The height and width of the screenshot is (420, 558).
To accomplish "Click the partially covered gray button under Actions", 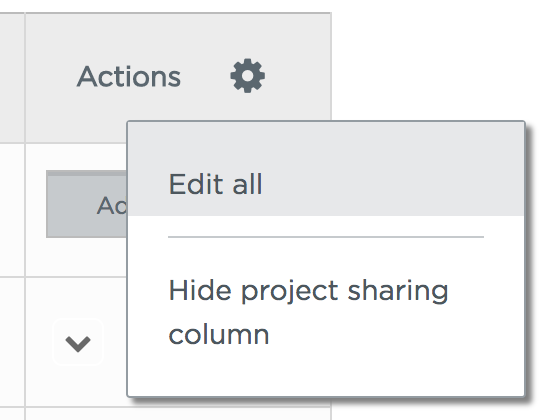I will tap(87, 204).
